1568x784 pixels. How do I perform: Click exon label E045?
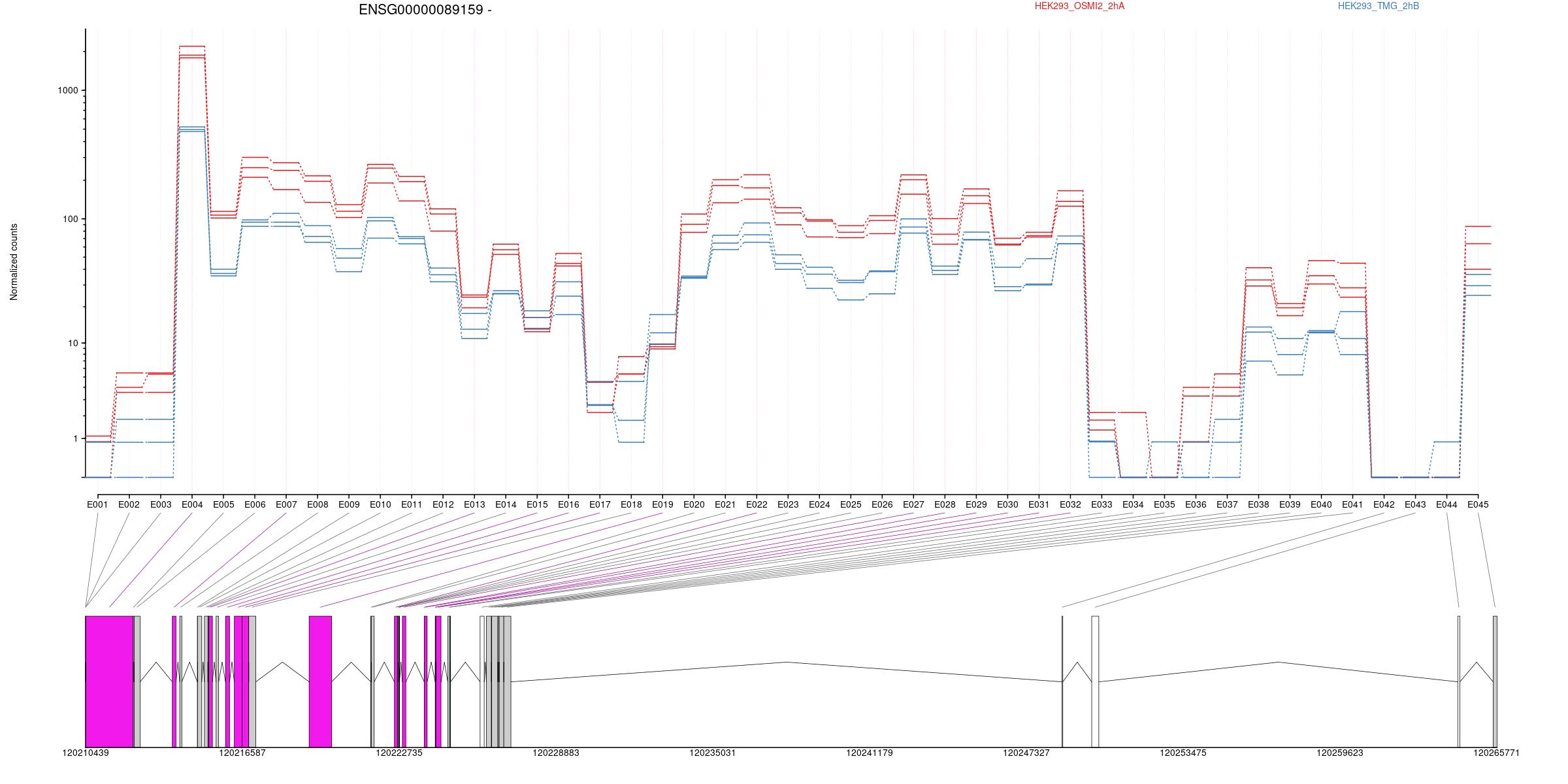[1478, 504]
